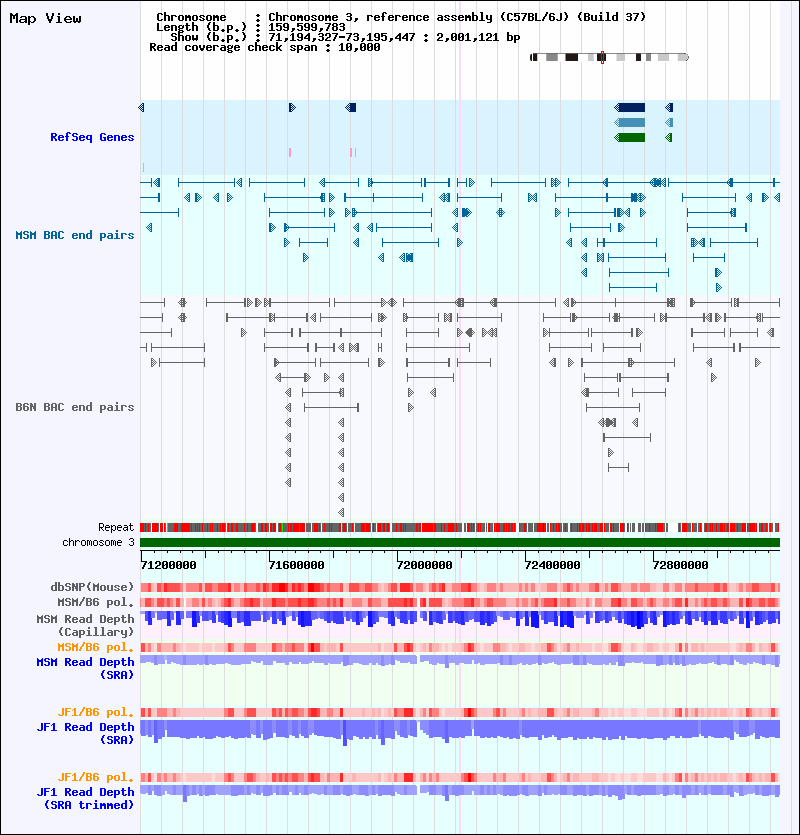This screenshot has width=800, height=835.
Task: Open JF1 Read Depth (SRA trimmed) link
Action: pos(85,798)
